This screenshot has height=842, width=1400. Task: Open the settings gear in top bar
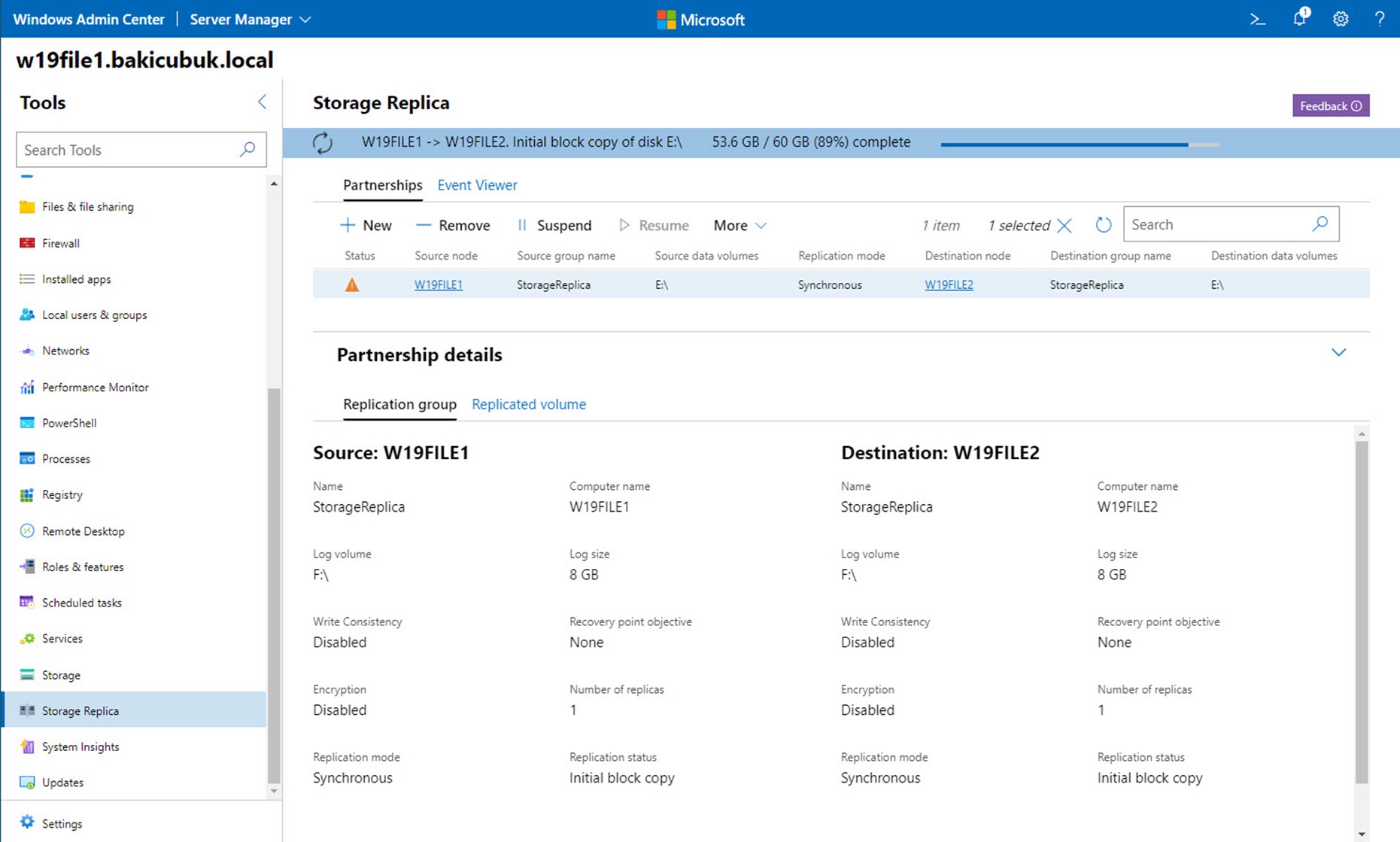pyautogui.click(x=1341, y=20)
